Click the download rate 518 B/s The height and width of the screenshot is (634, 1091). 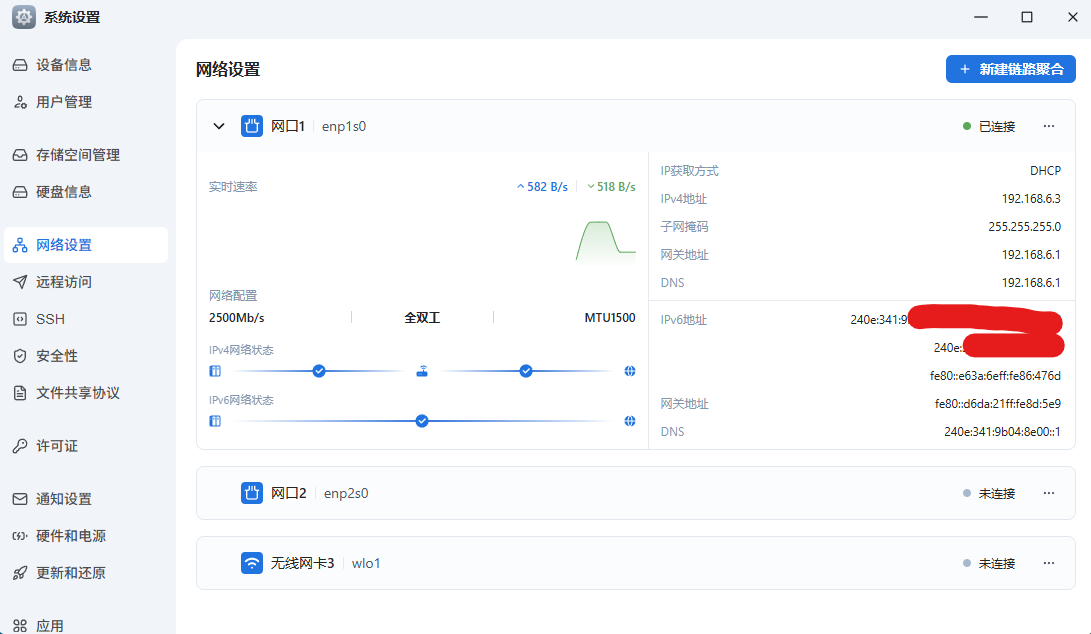point(612,187)
